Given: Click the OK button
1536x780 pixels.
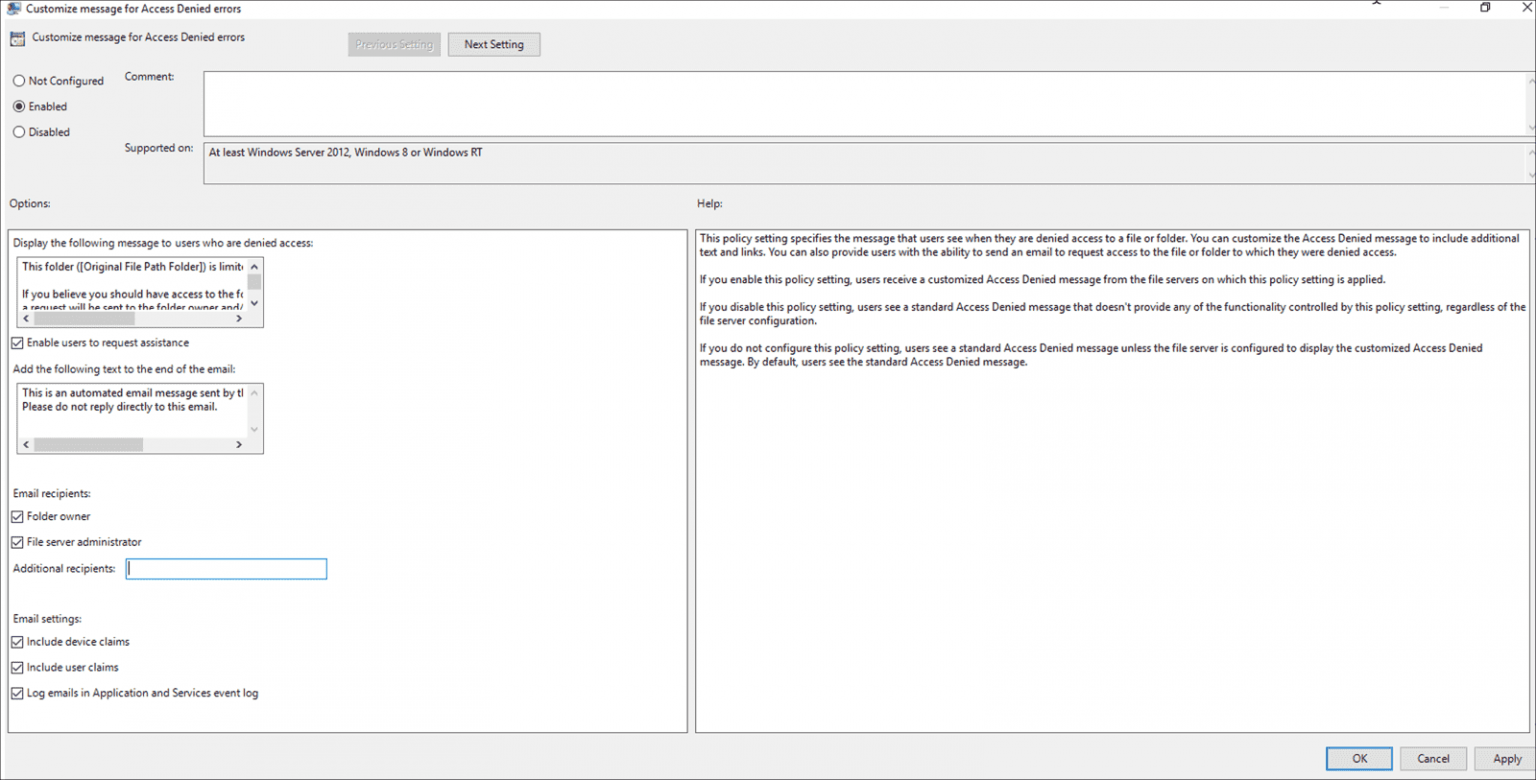Looking at the screenshot, I should [x=1357, y=758].
